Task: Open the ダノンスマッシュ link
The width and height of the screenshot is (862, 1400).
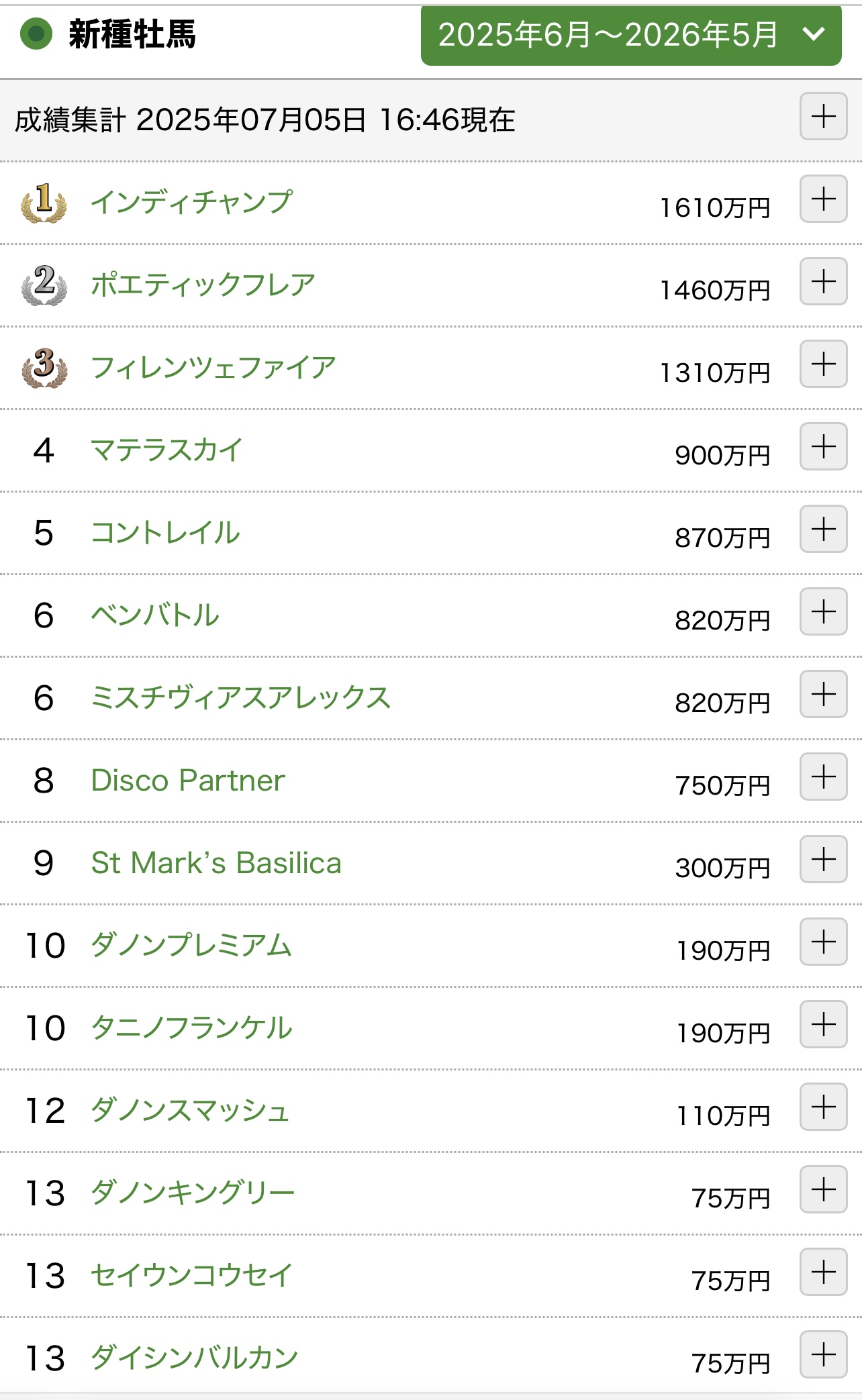Action: tap(190, 1110)
